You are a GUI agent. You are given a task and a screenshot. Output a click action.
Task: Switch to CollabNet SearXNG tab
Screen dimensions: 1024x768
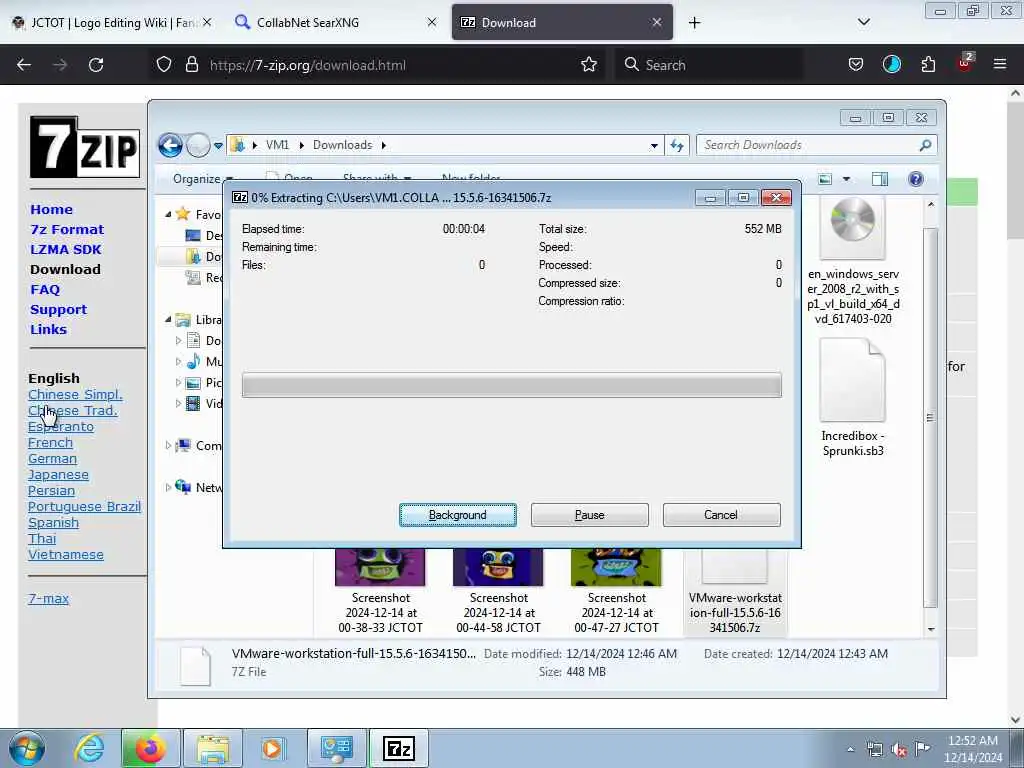336,23
